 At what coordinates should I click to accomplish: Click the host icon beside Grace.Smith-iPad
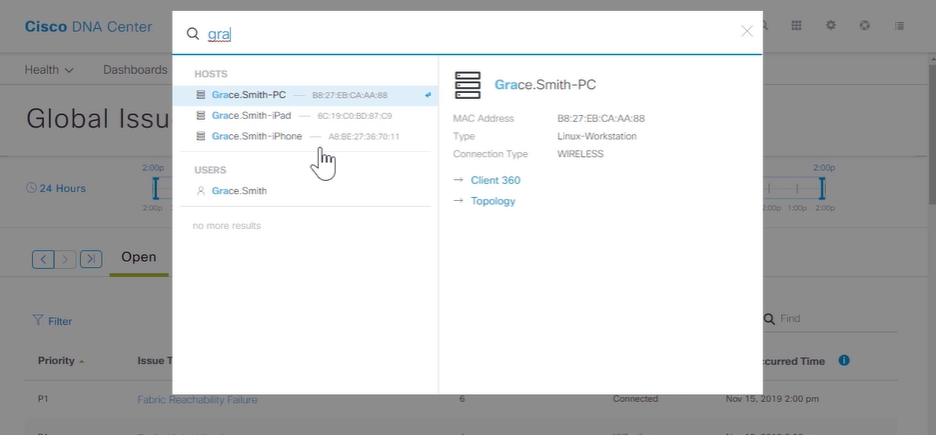tap(201, 116)
